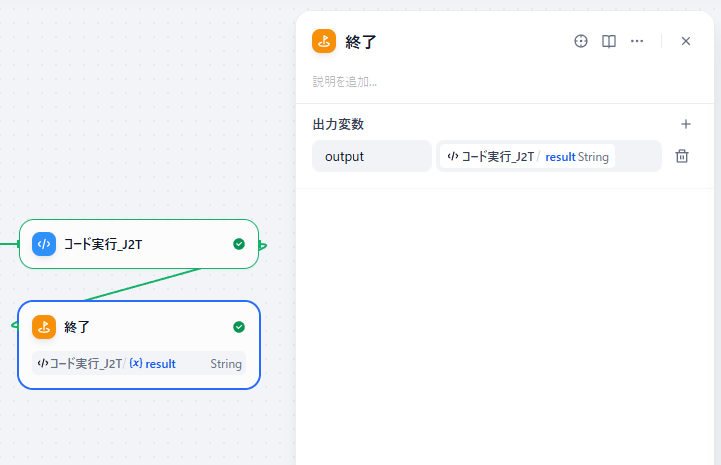Click the input handle of 終了 node
721x465 pixels.
point(15,325)
